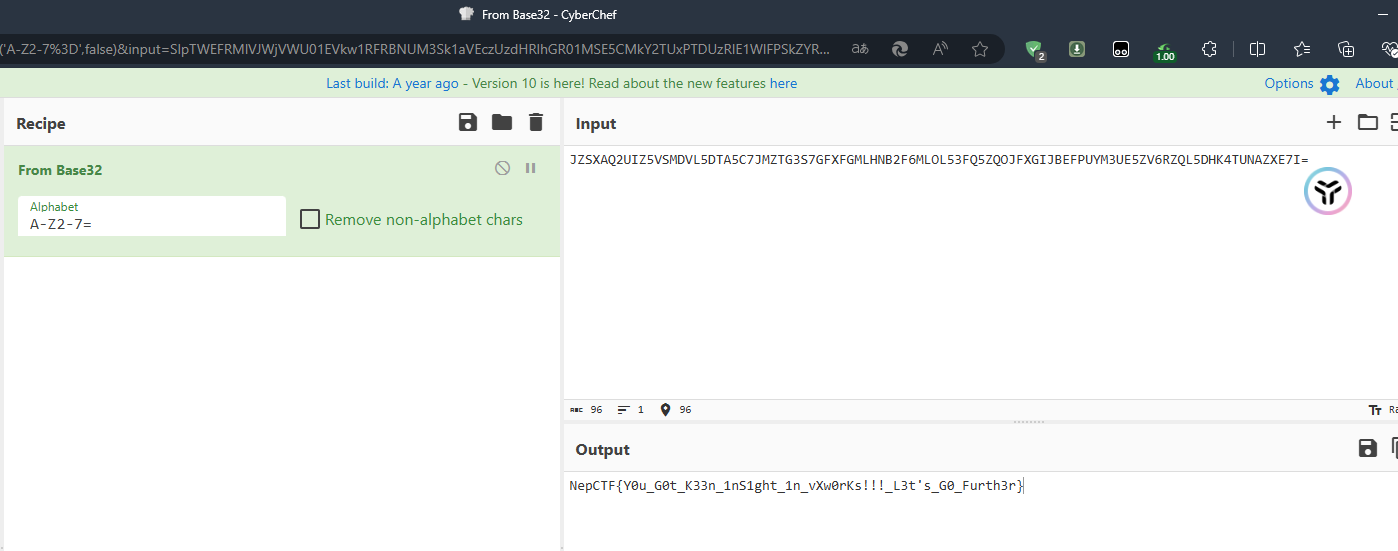The width and height of the screenshot is (1398, 551).
Task: Add page to favorites with star
Action: (x=980, y=48)
